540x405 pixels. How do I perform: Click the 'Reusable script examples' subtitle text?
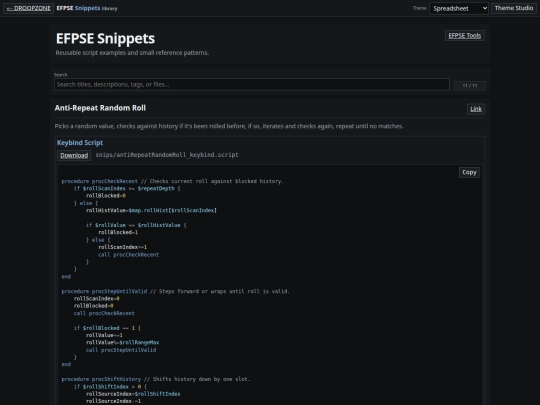point(132,53)
